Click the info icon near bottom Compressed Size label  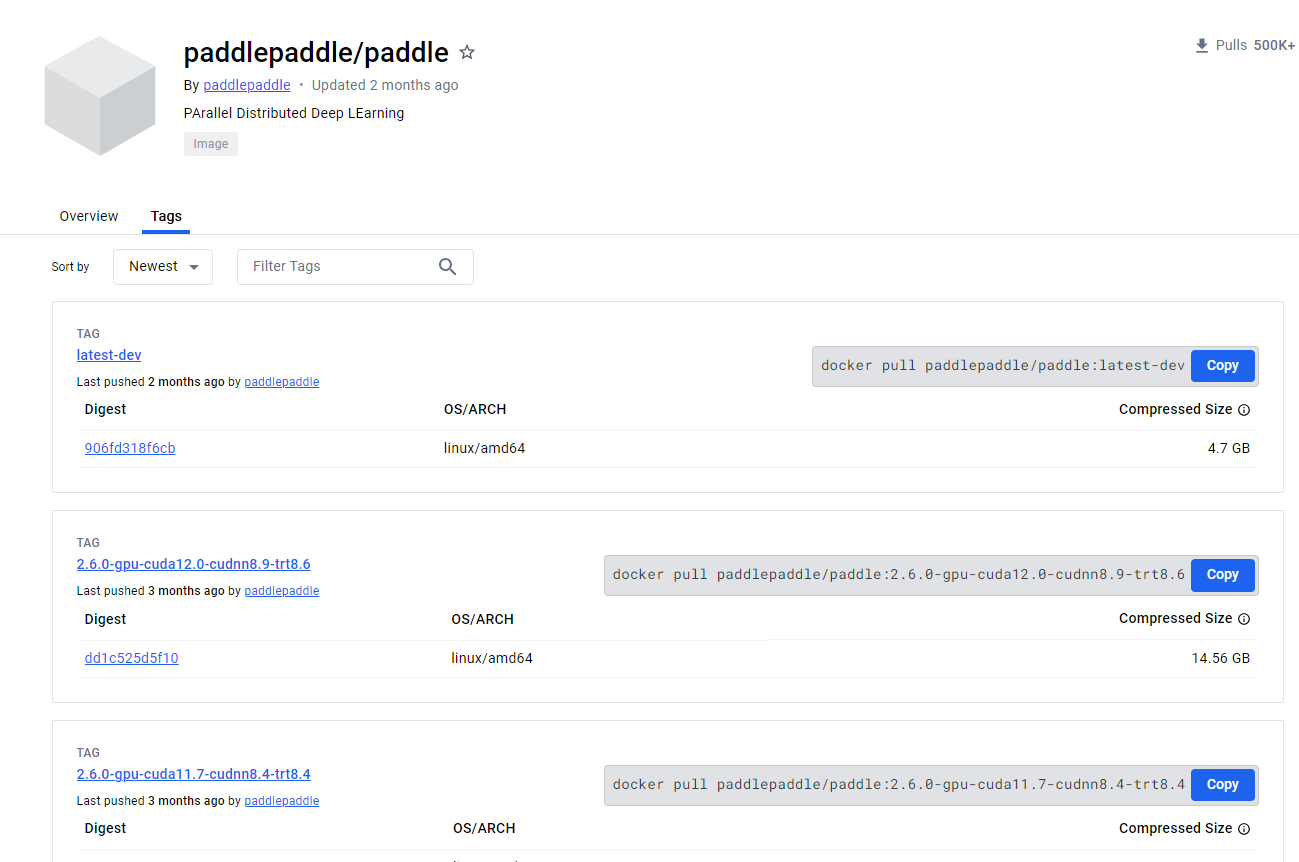1243,828
